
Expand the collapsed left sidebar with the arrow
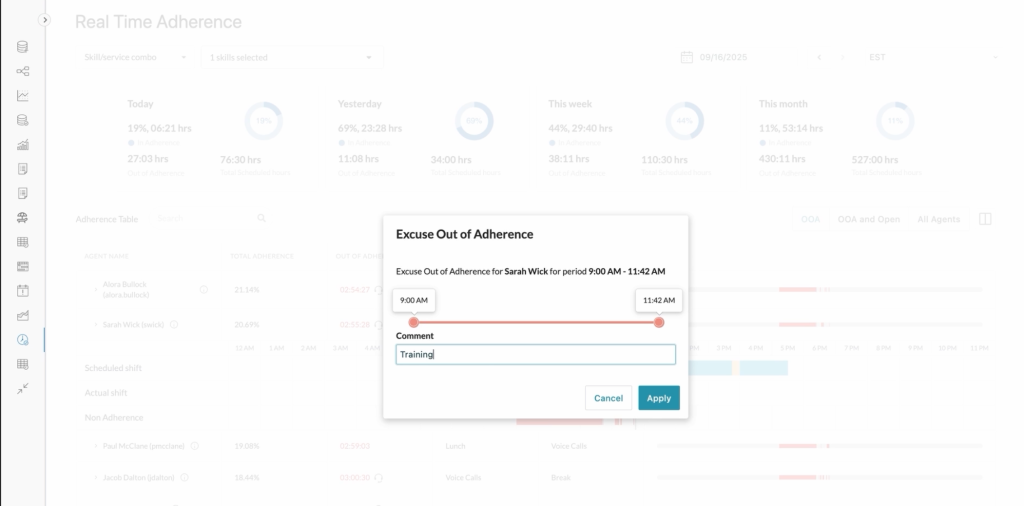click(x=44, y=20)
